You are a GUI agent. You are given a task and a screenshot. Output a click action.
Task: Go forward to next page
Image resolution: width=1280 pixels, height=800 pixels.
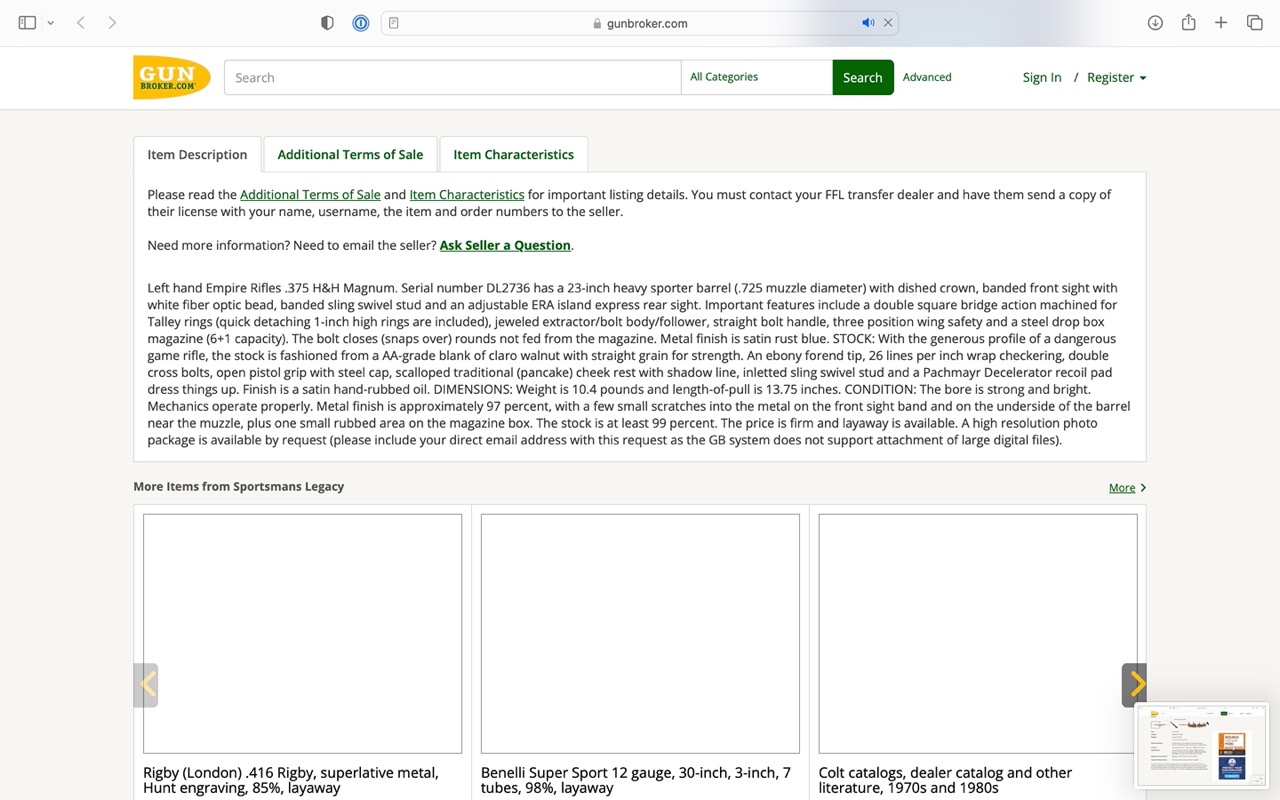[112, 23]
